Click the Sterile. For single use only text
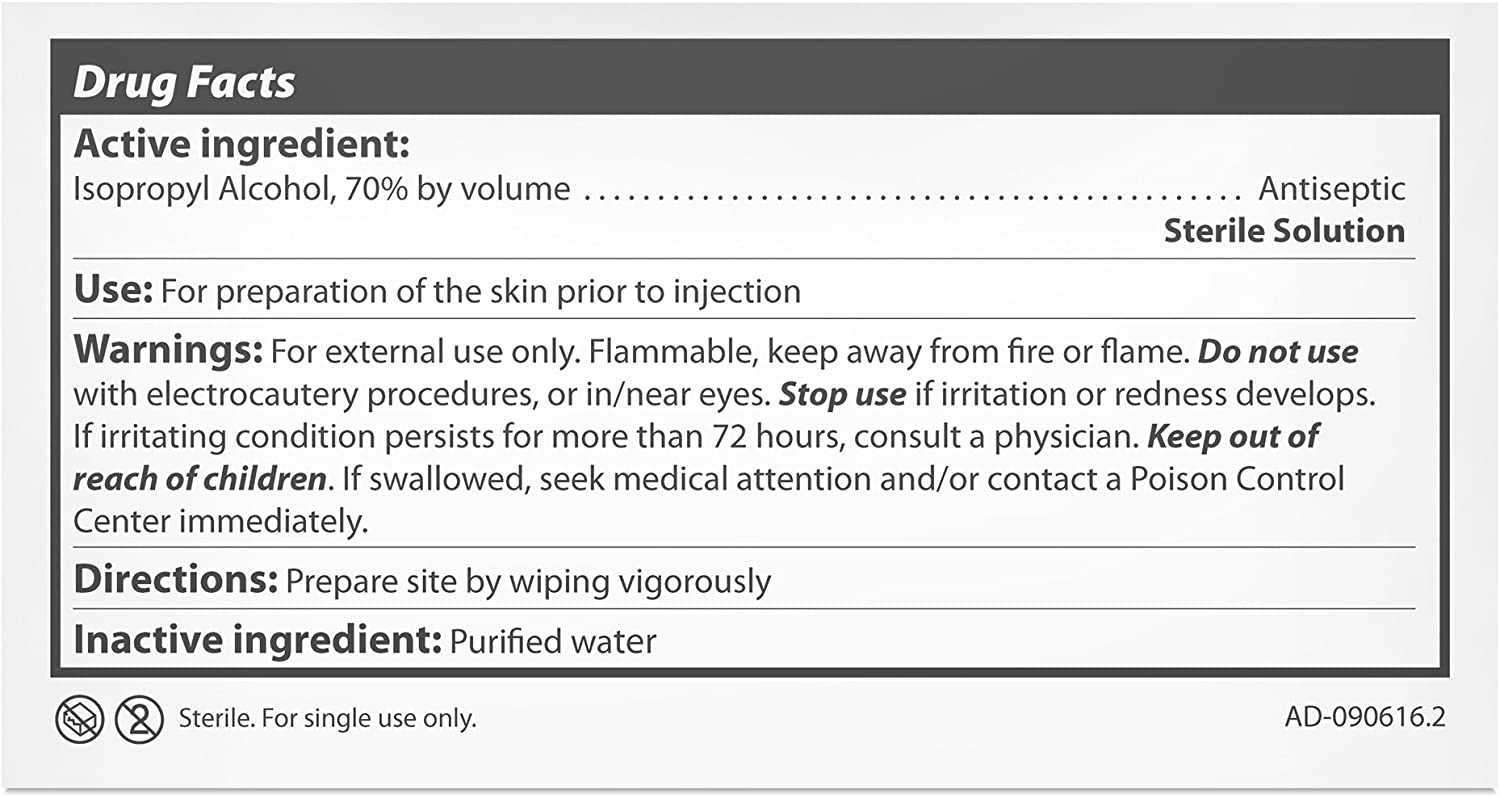The height and width of the screenshot is (798, 1500). click(x=327, y=719)
